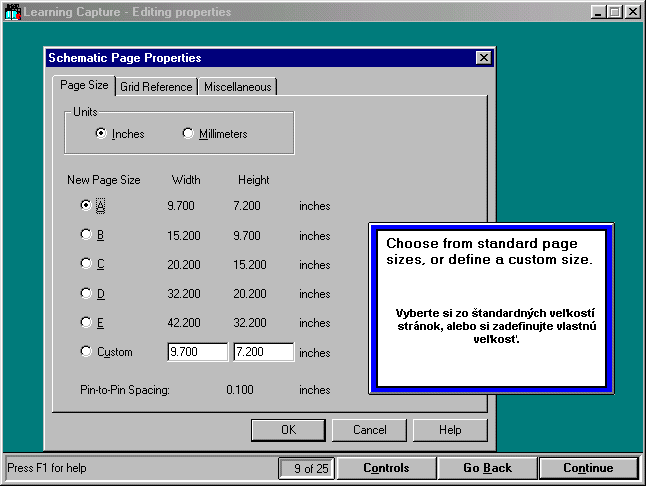
Task: Select the Custom page size option
Action: point(86,352)
